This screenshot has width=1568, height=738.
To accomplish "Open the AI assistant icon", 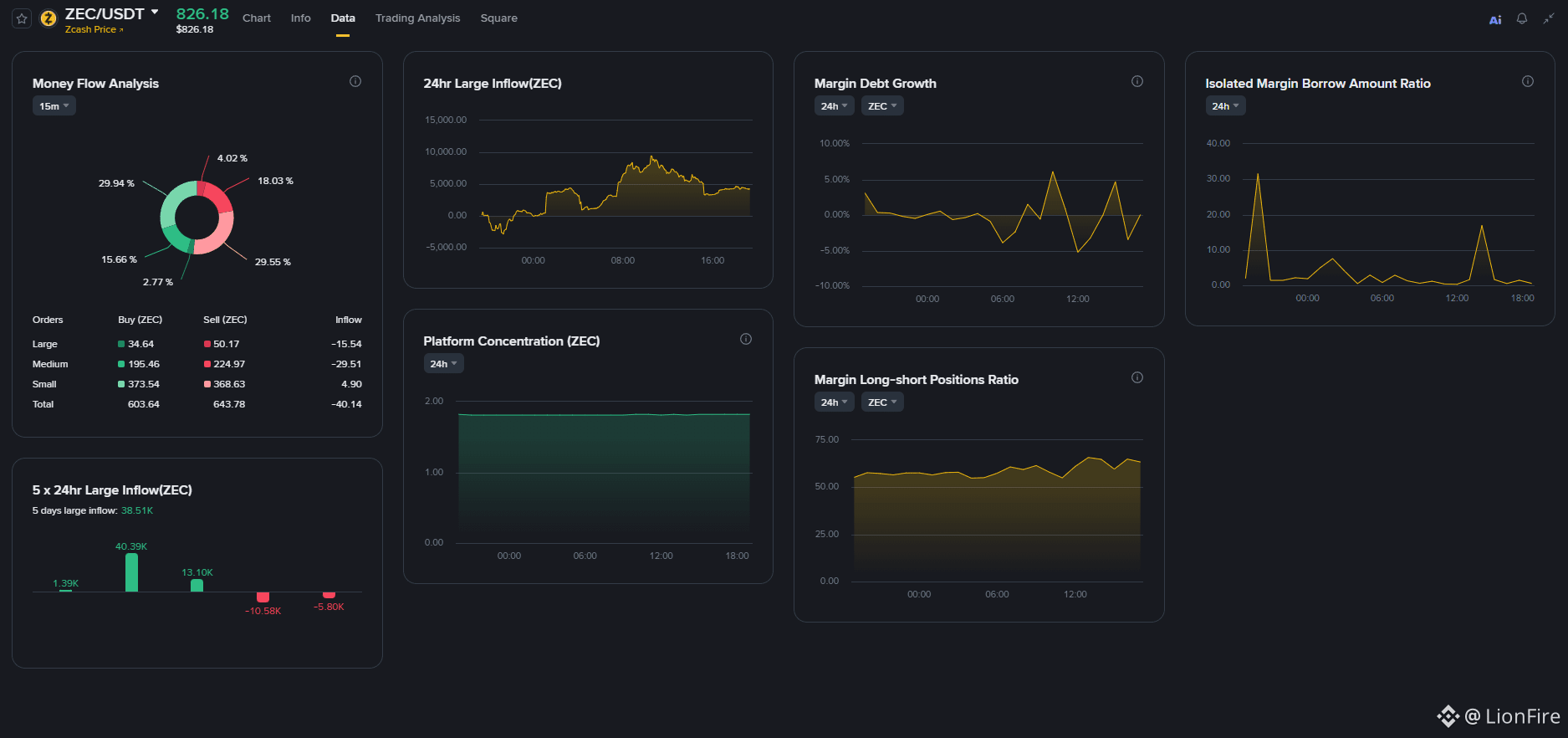I will coord(1495,19).
